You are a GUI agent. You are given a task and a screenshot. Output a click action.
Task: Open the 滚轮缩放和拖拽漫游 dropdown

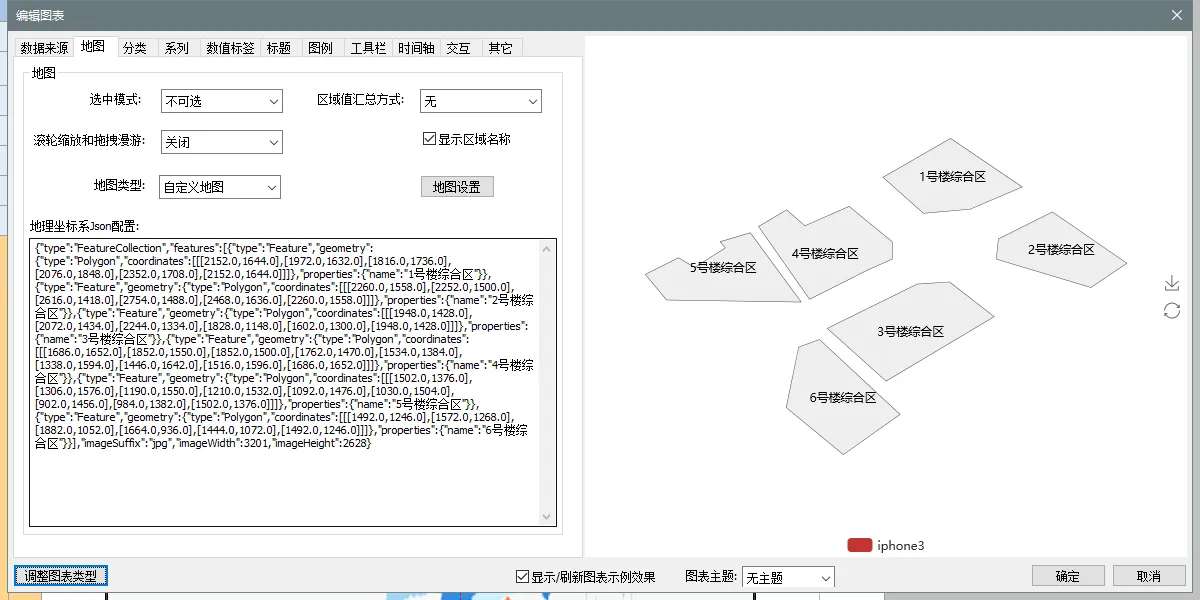point(221,142)
